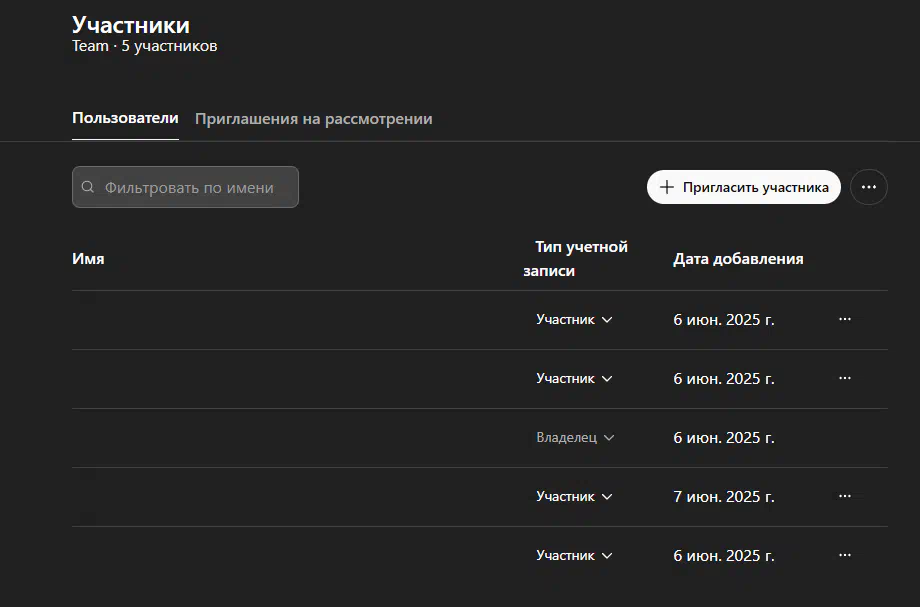
Task: Select the date in the Владелец row
Action: tap(723, 438)
